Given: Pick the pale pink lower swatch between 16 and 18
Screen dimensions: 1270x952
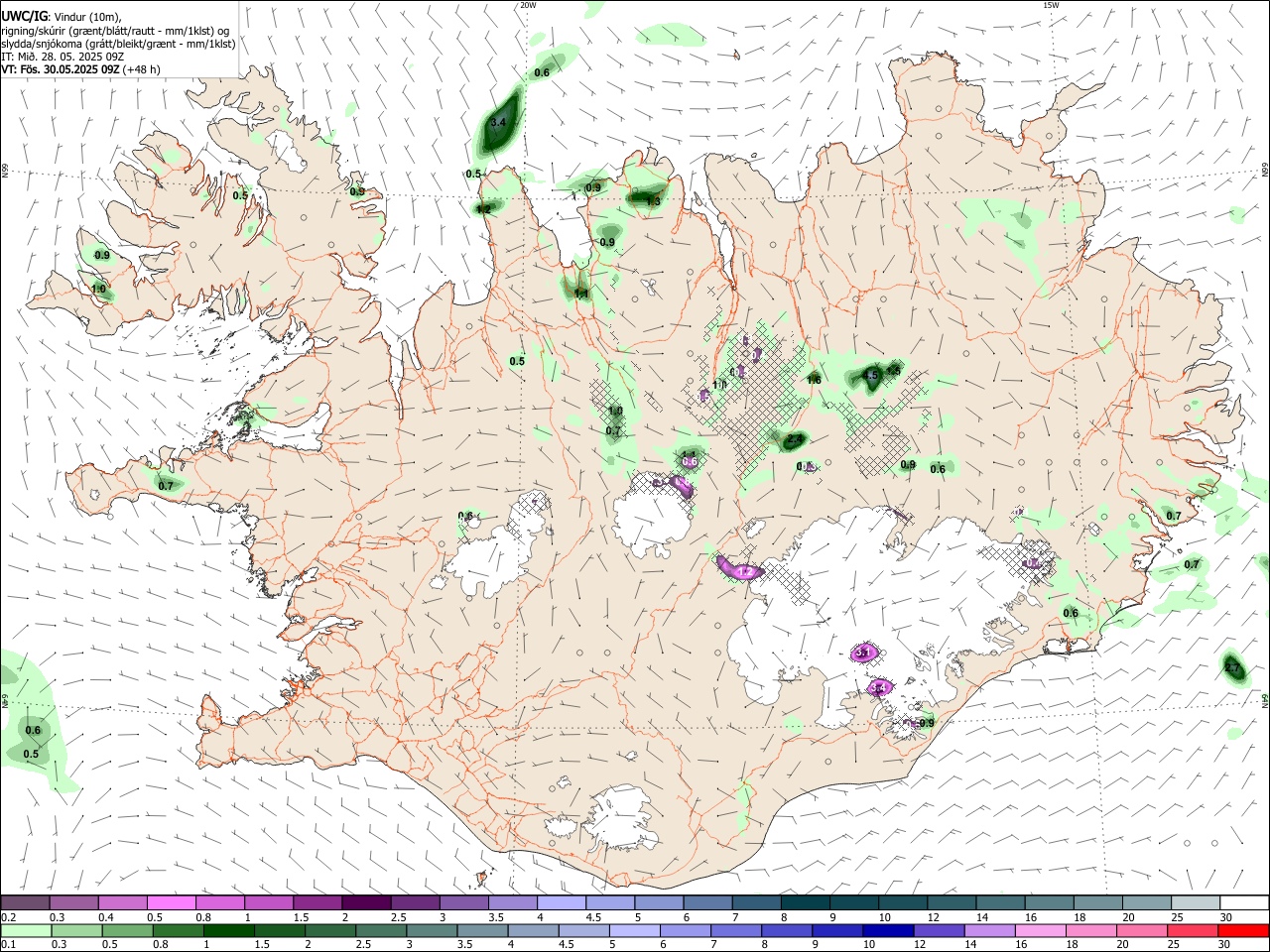Looking at the screenshot, I should coord(1039,931).
